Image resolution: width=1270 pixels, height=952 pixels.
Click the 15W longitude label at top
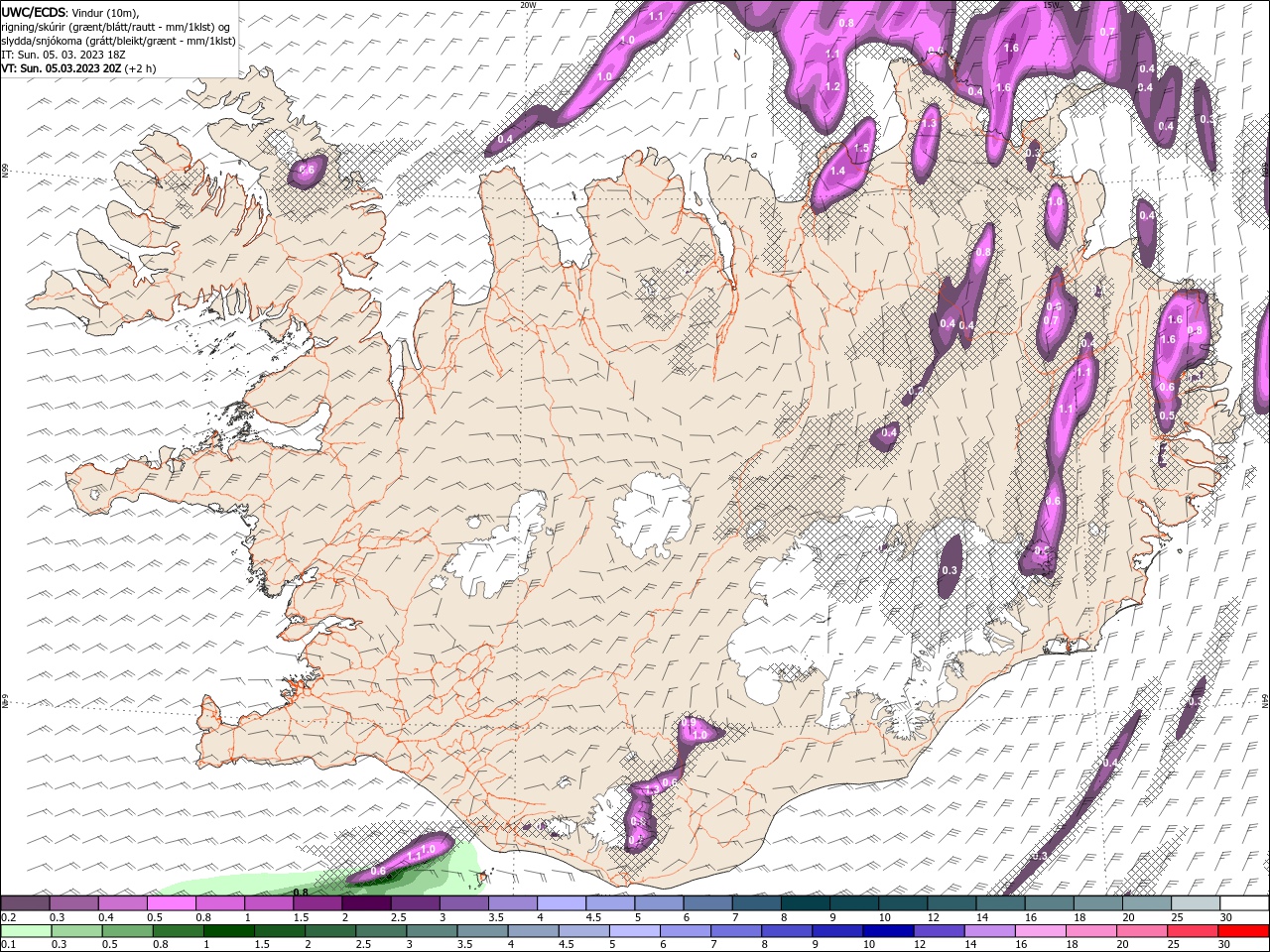click(1052, 5)
